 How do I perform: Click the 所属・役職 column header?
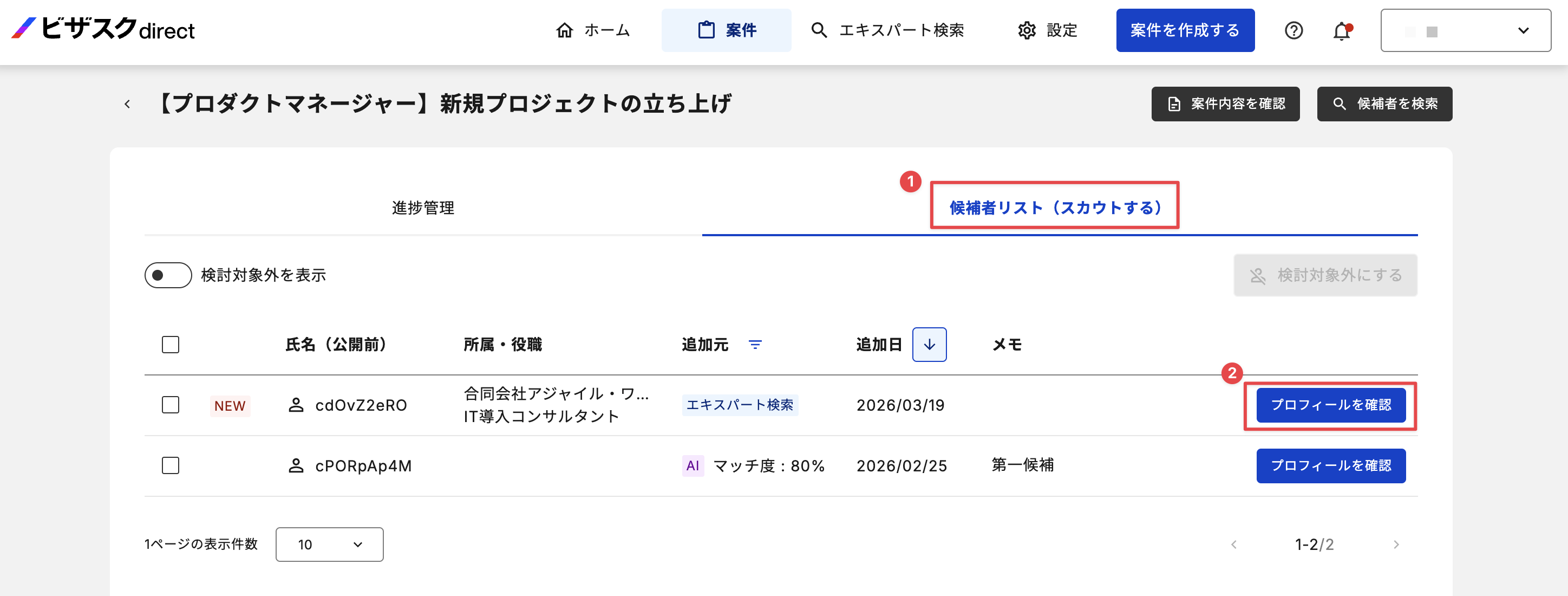coord(503,344)
